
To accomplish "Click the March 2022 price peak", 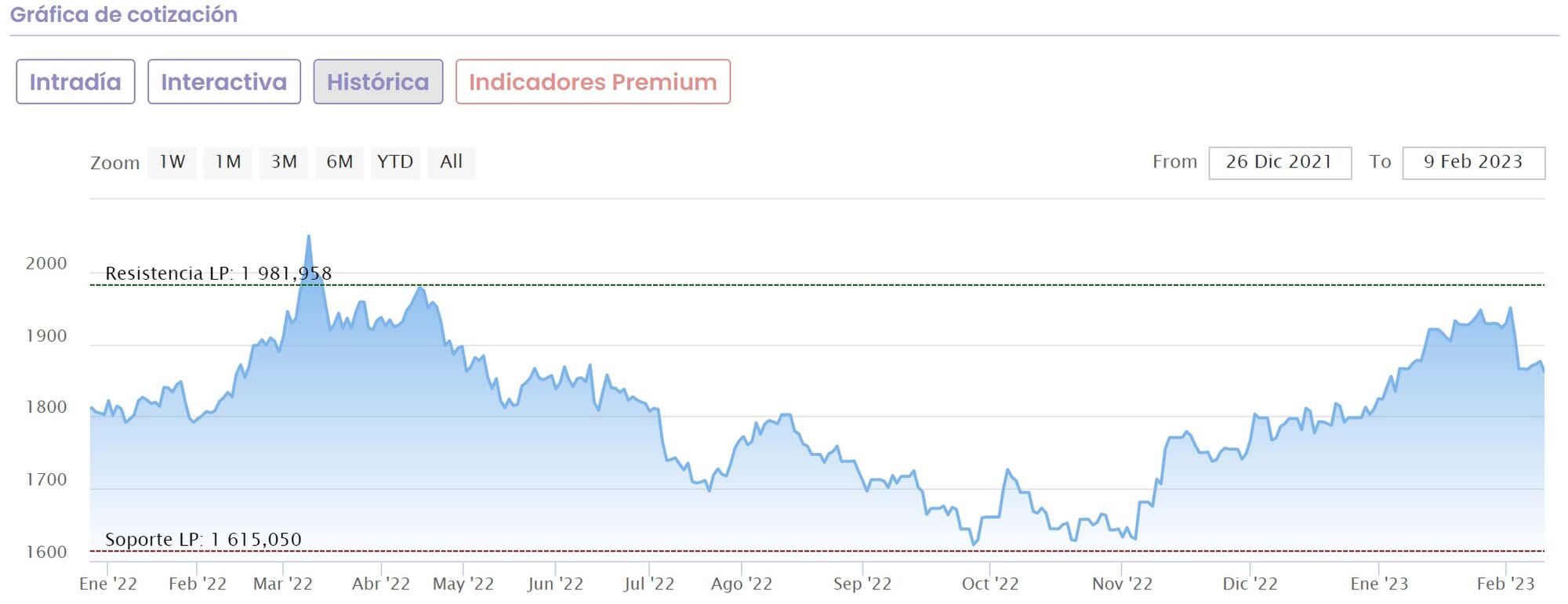I will pos(308,237).
